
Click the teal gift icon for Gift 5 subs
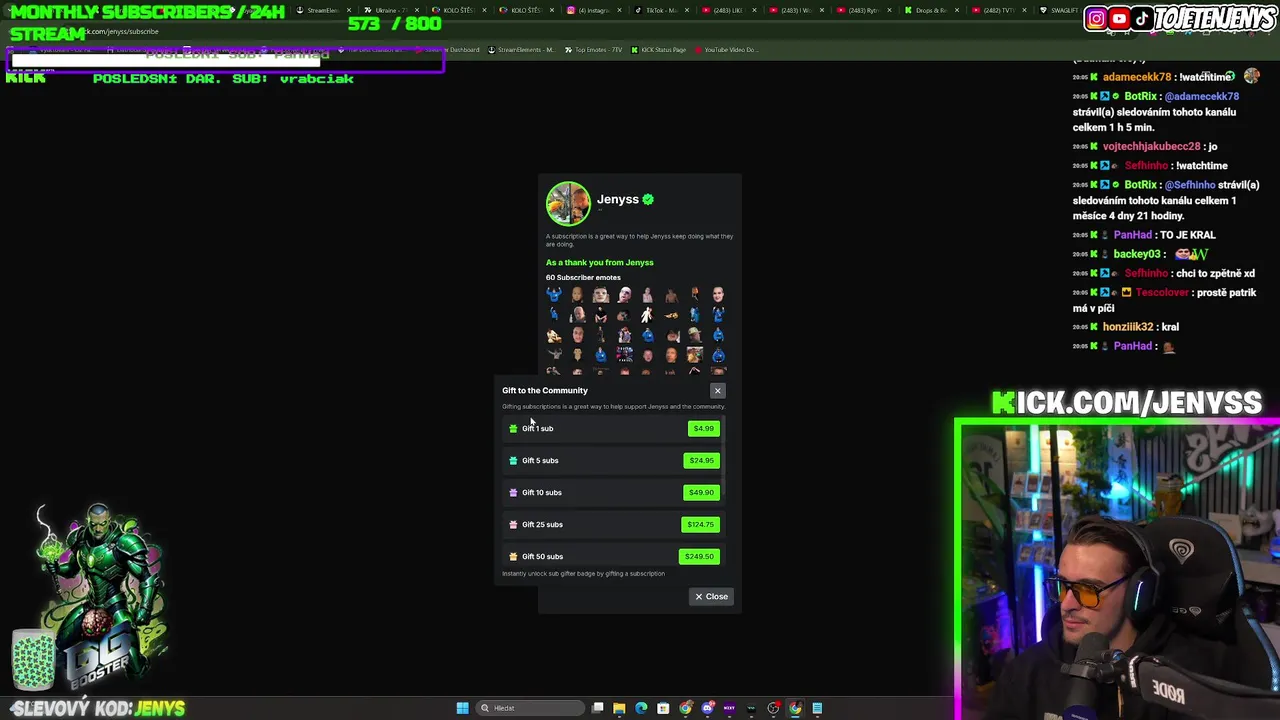[x=513, y=460]
